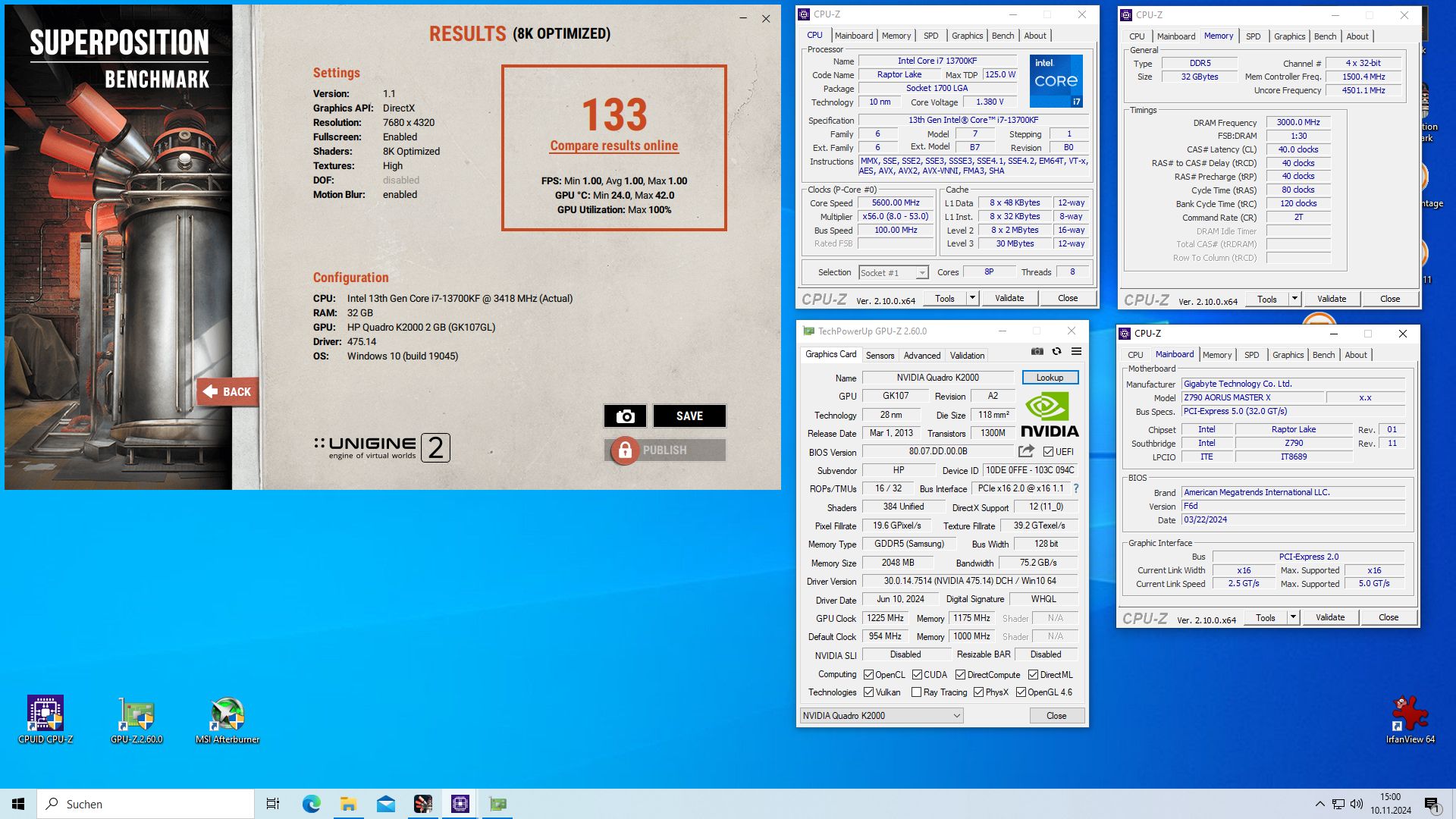Click the Intel Core i7 logo badge
The width and height of the screenshot is (1456, 819).
pos(1056,80)
